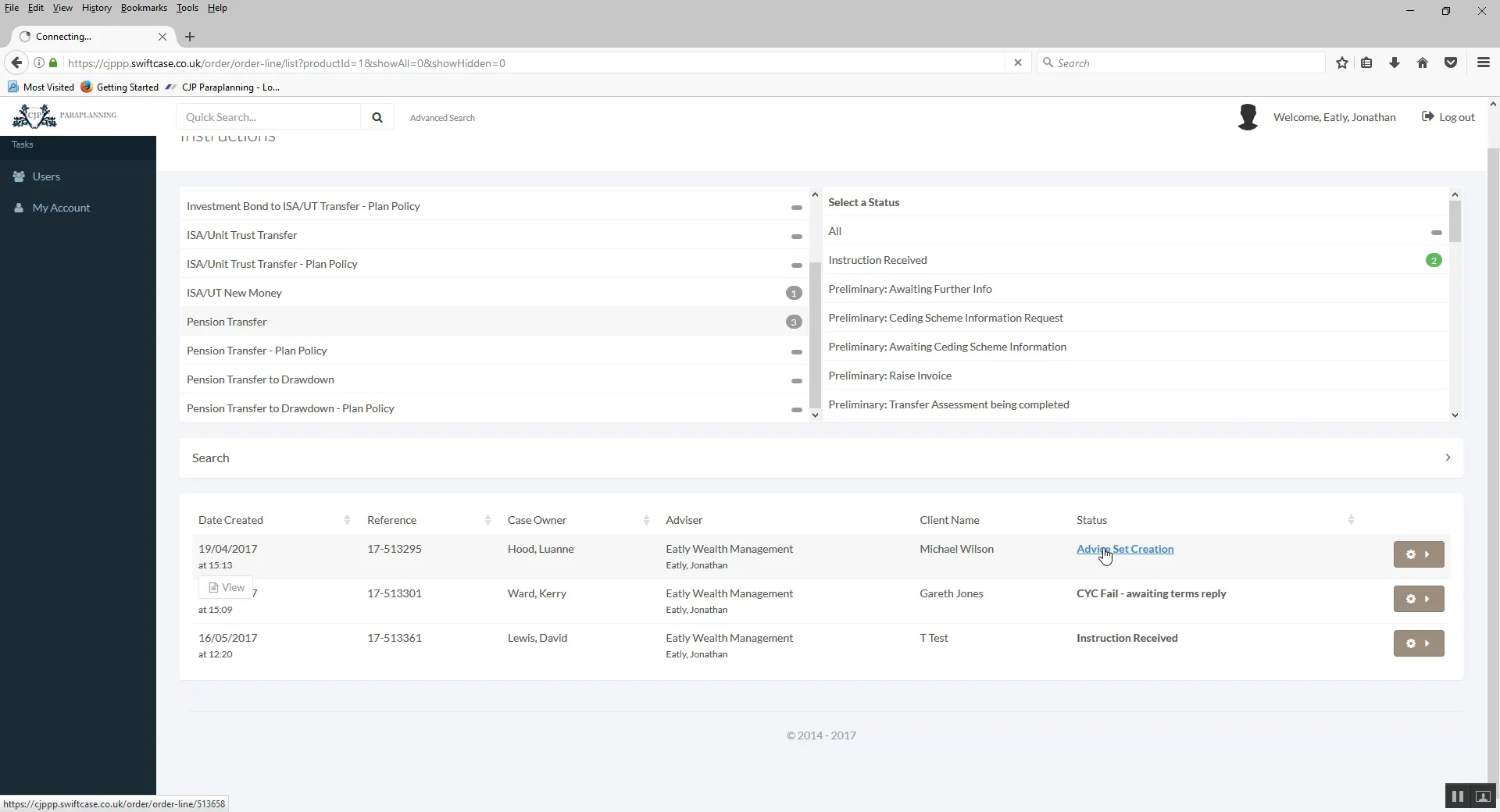The height and width of the screenshot is (812, 1500).
Task: Go to browser home page icon
Action: [1423, 63]
